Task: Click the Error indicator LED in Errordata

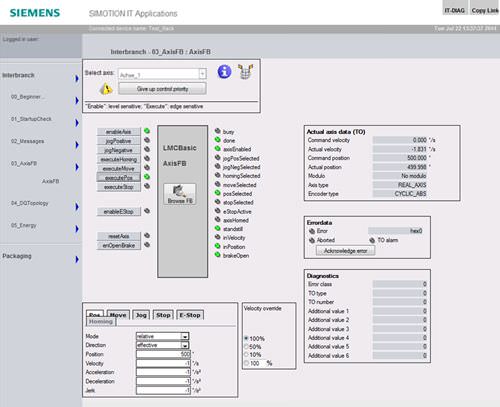Action: tap(312, 231)
